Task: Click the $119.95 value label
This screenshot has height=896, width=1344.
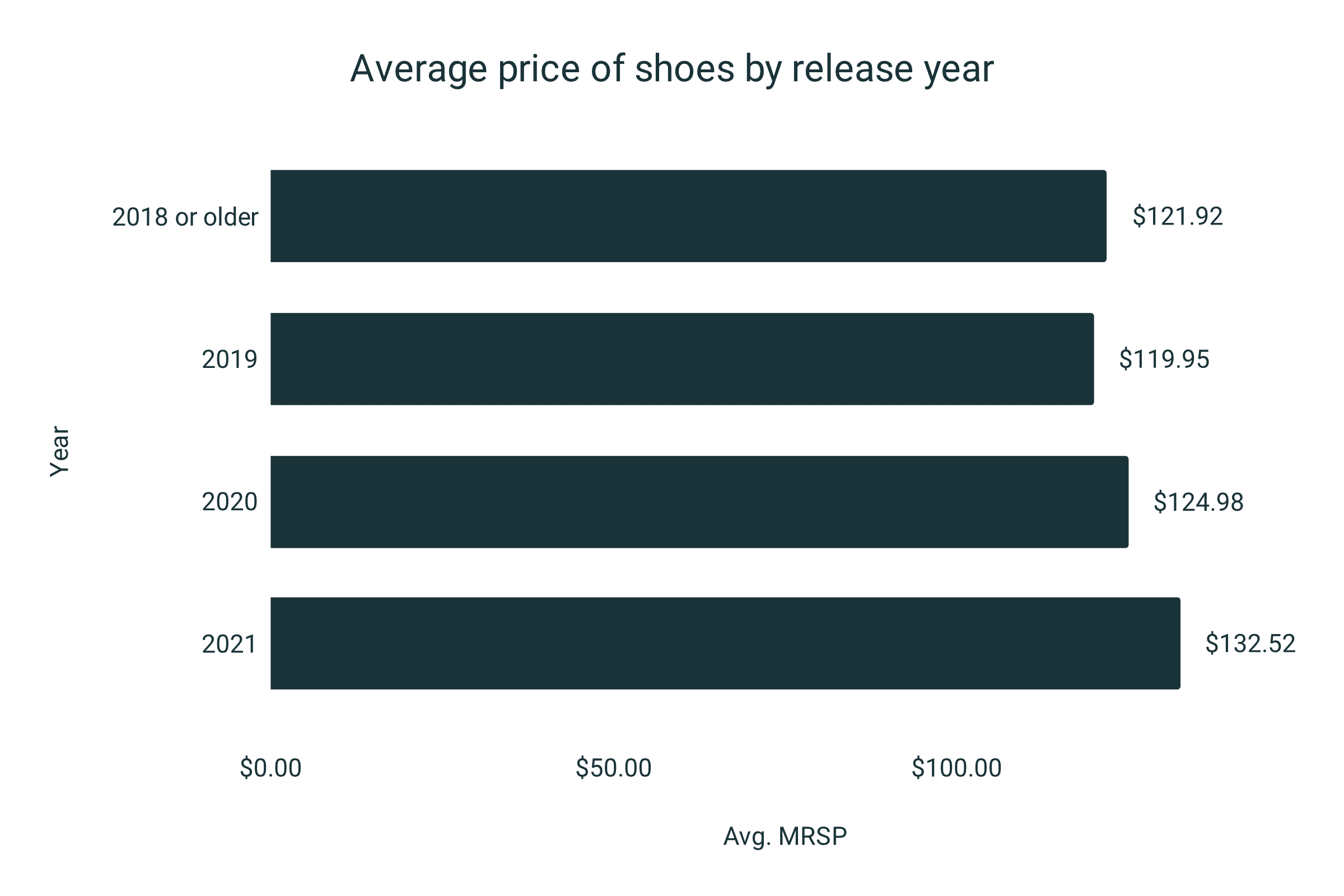Action: click(x=1164, y=360)
